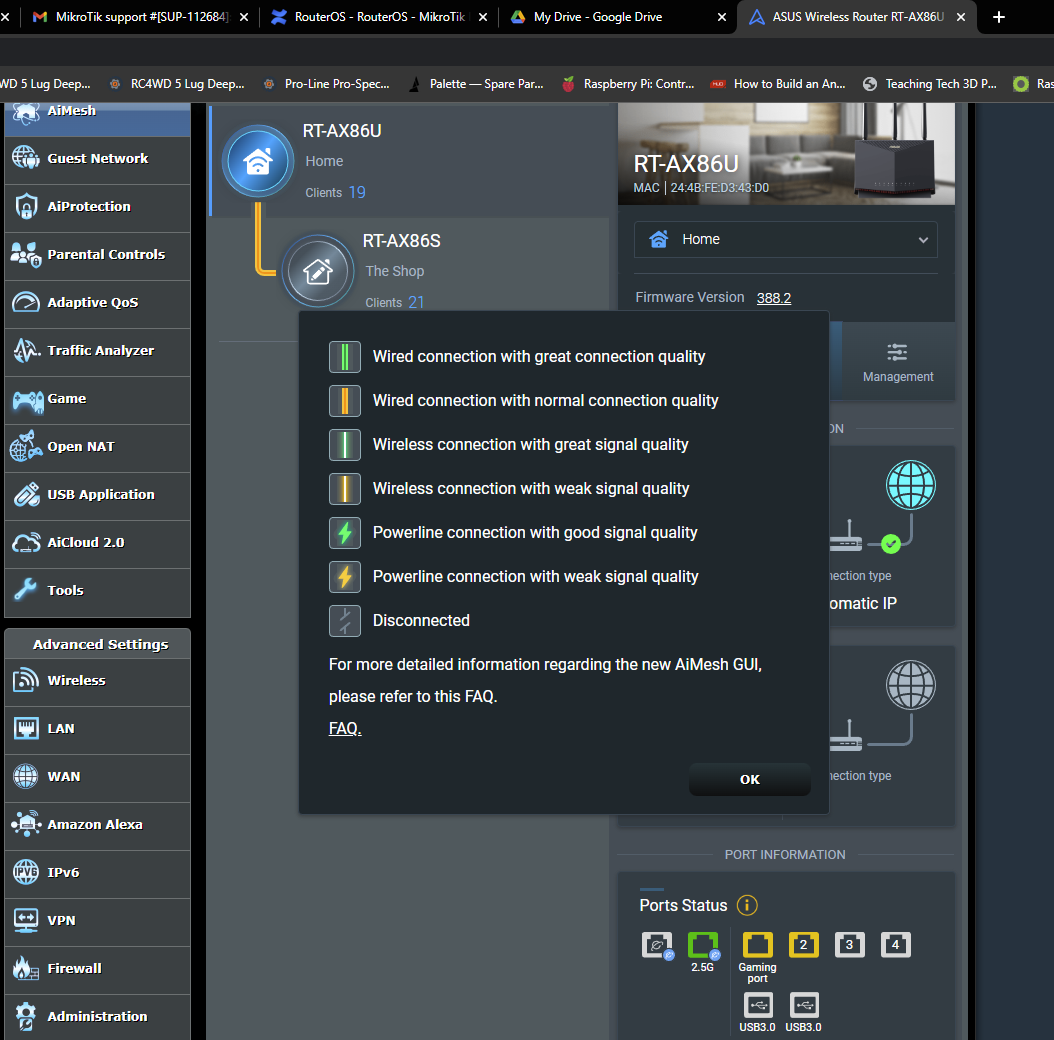This screenshot has width=1054, height=1040.
Task: Switch to the Management tab
Action: tap(897, 363)
